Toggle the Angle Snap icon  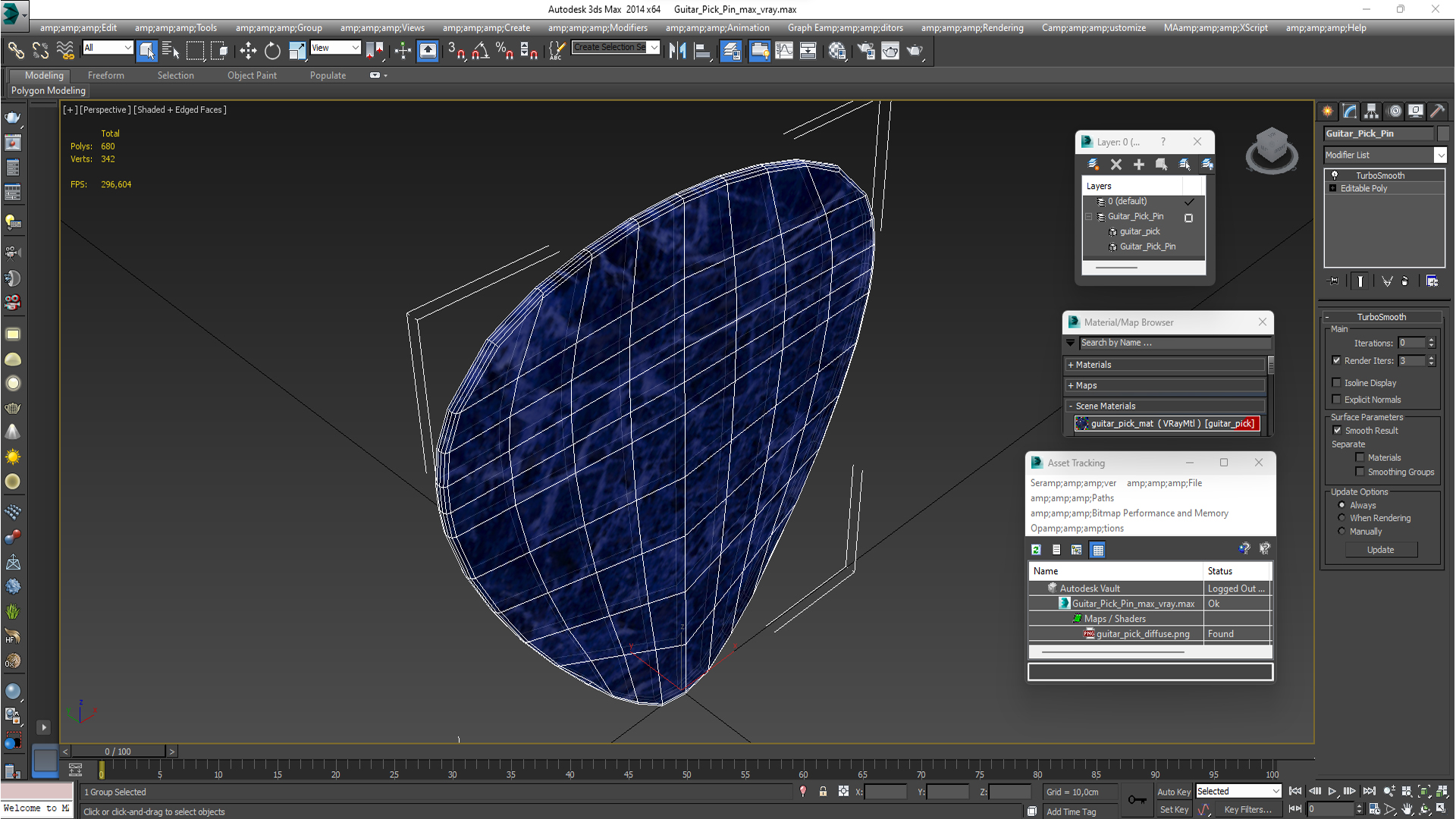click(x=481, y=51)
